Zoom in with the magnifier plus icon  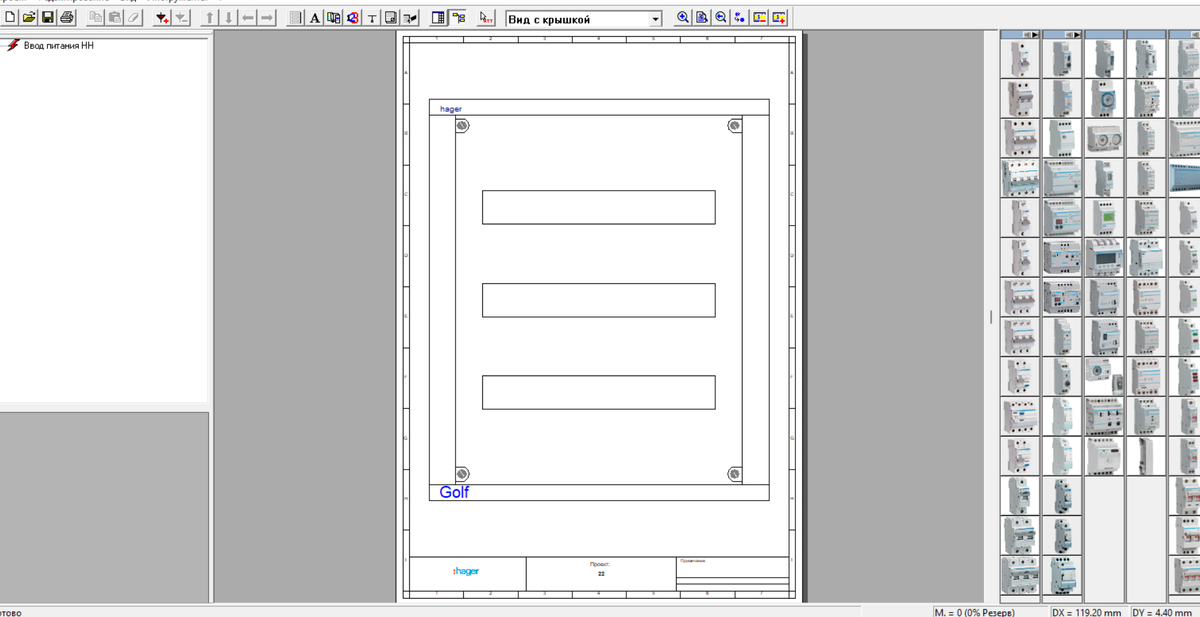click(x=683, y=18)
